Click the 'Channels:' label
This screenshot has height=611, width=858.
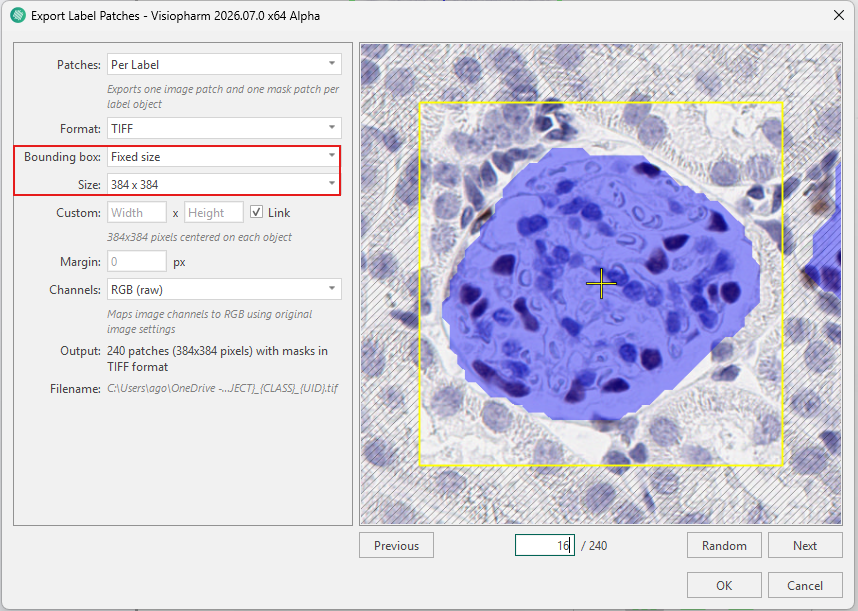(x=75, y=289)
